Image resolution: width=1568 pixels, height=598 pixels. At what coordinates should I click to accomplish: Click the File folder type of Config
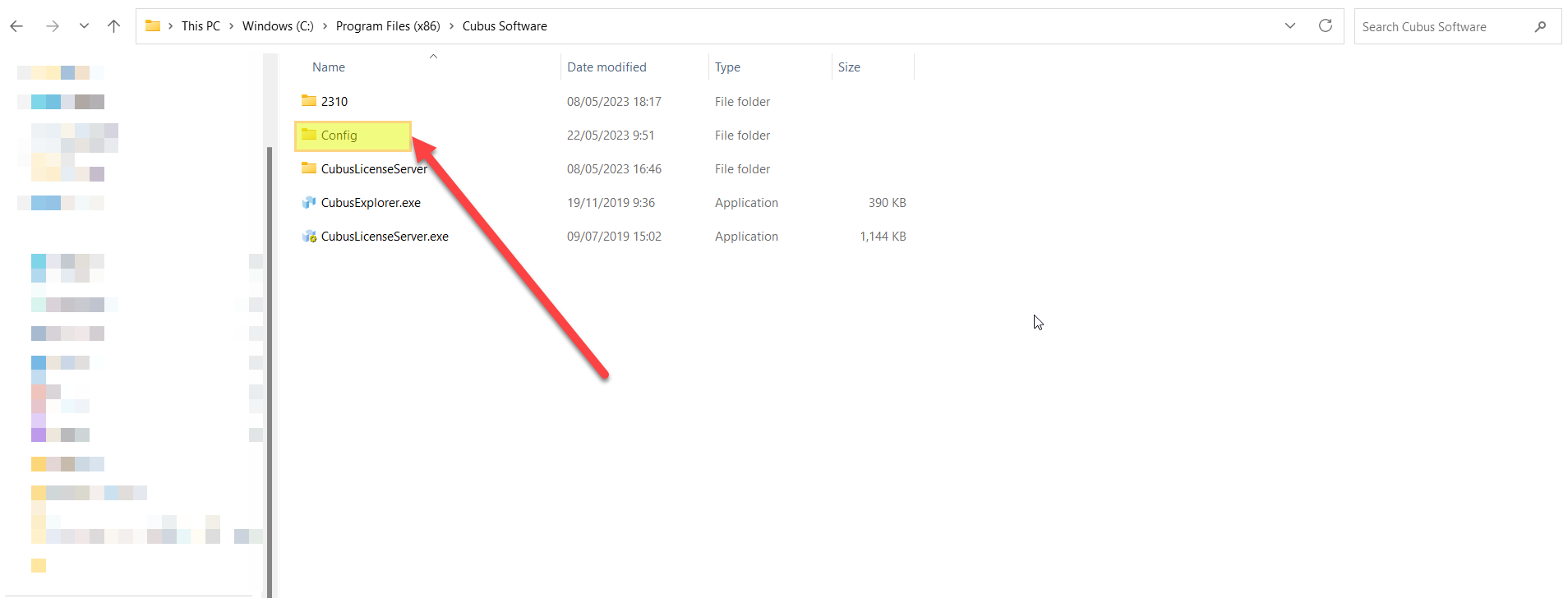coord(742,136)
